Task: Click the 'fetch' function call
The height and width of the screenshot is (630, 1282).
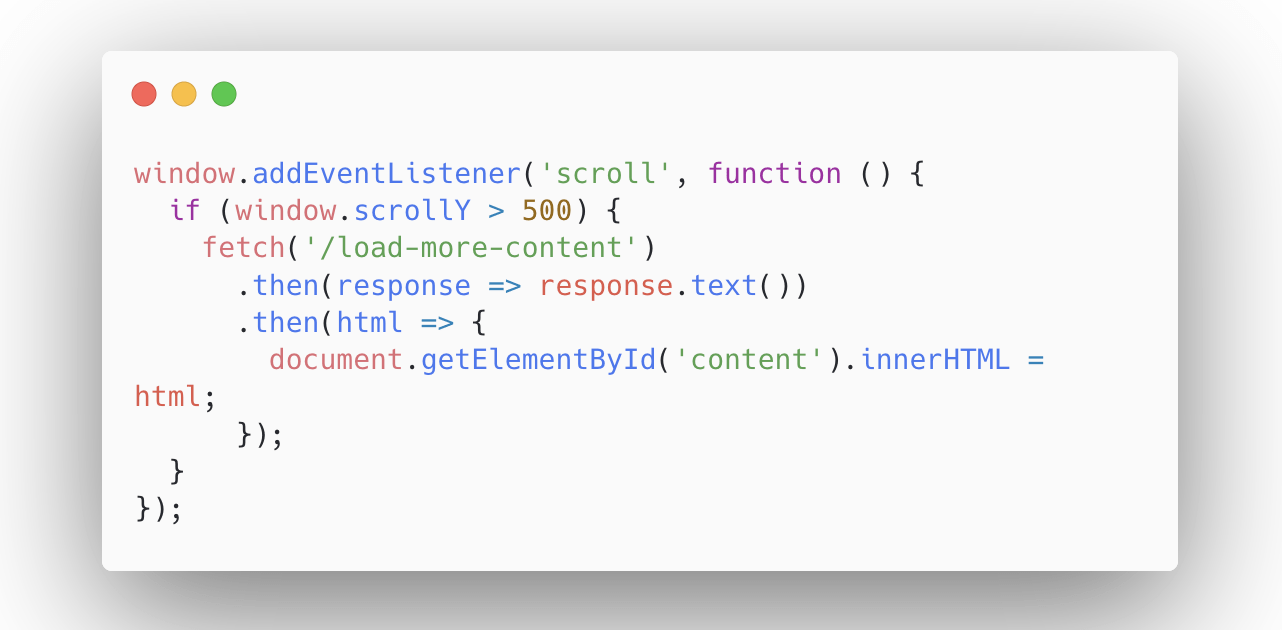Action: click(244, 248)
